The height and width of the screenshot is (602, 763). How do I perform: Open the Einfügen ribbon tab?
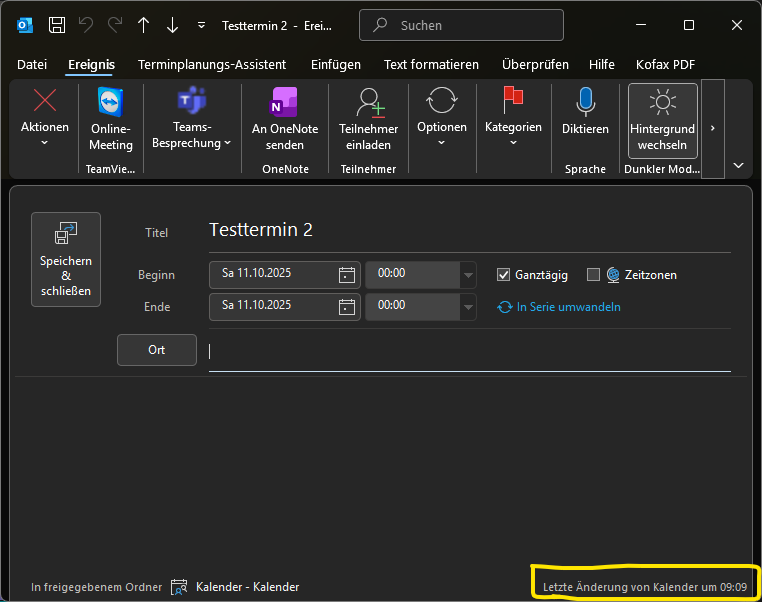(336, 64)
